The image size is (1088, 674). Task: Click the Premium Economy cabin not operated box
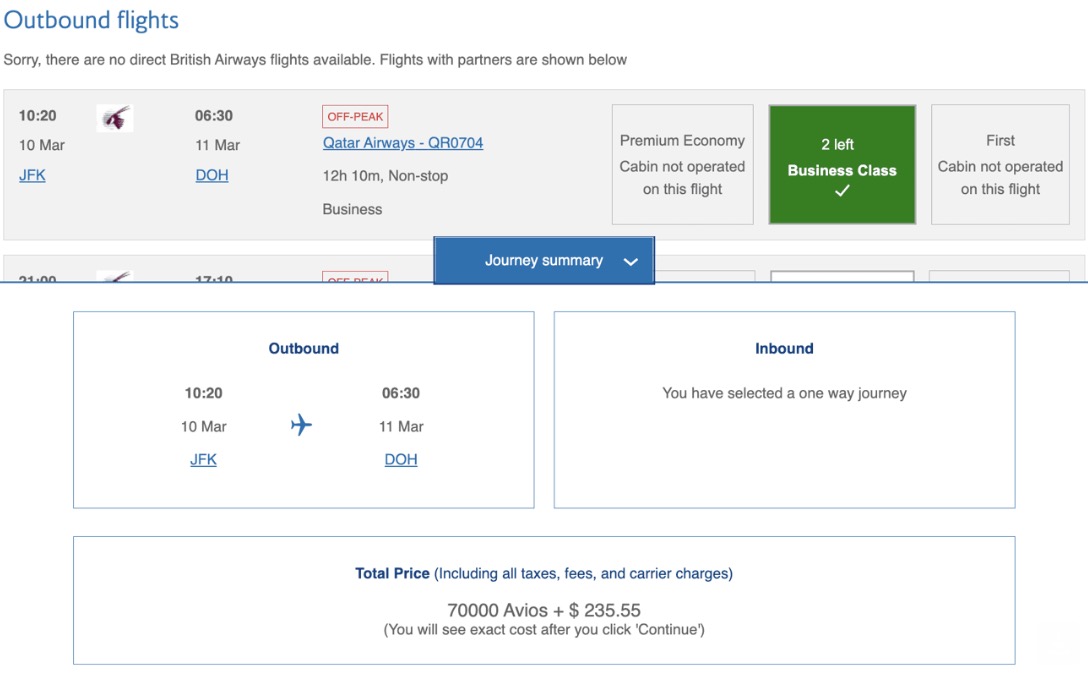682,165
